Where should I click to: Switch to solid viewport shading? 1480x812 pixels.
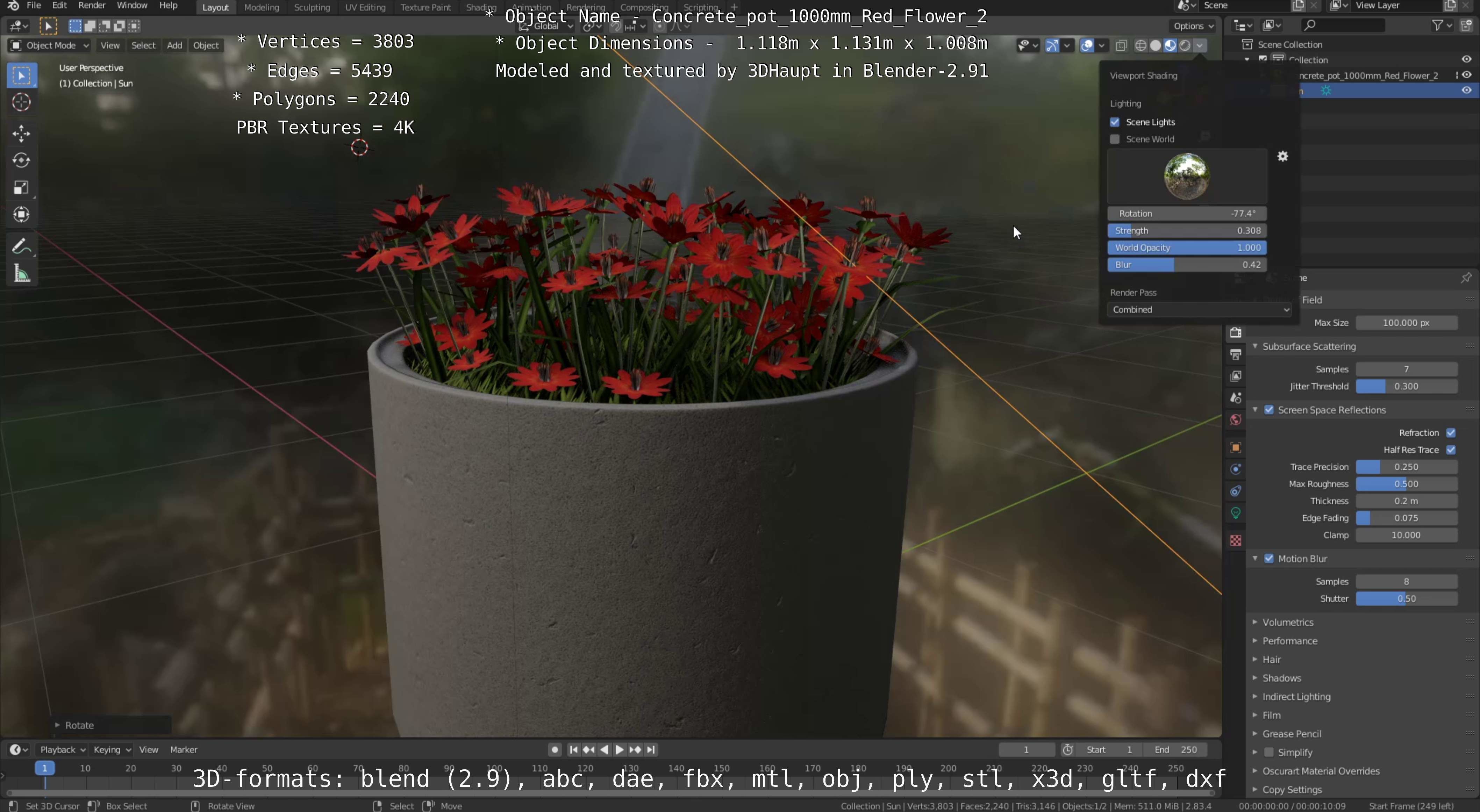[1156, 45]
